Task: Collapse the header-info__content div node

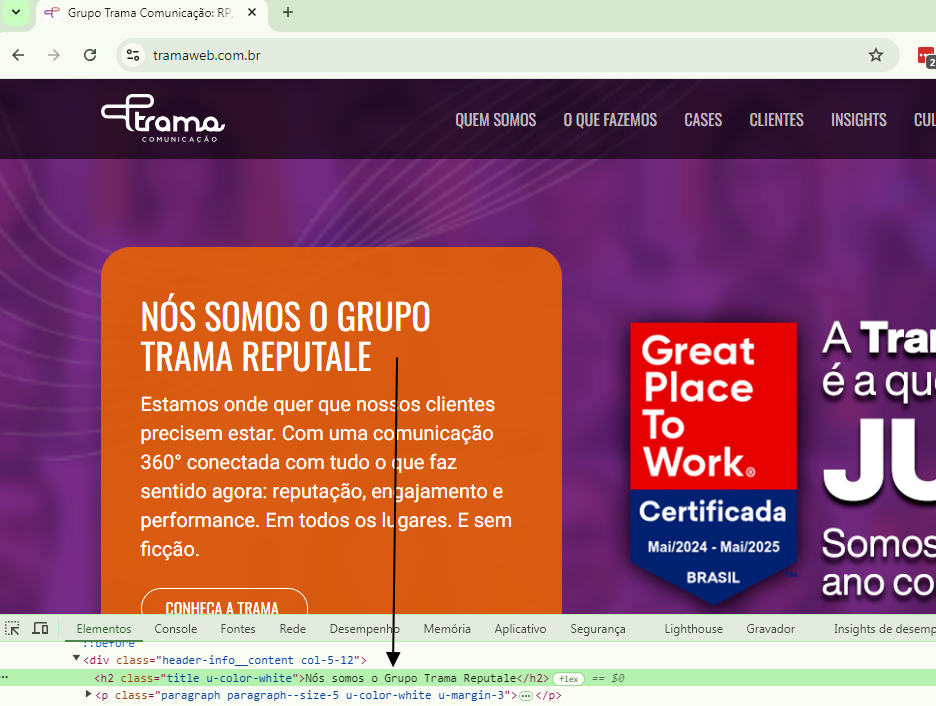Action: [x=76, y=658]
